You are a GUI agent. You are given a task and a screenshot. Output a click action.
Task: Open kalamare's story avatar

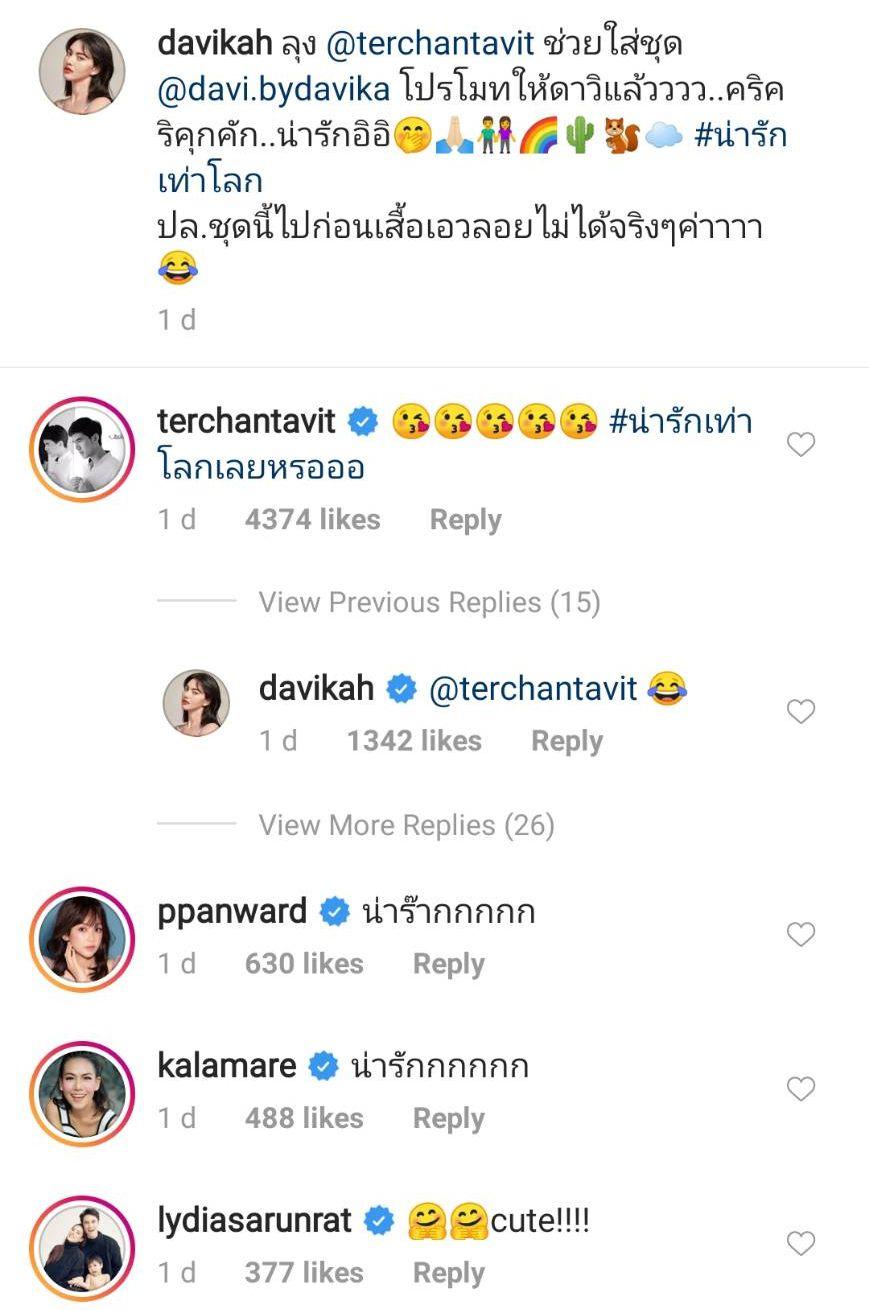pyautogui.click(x=82, y=1092)
